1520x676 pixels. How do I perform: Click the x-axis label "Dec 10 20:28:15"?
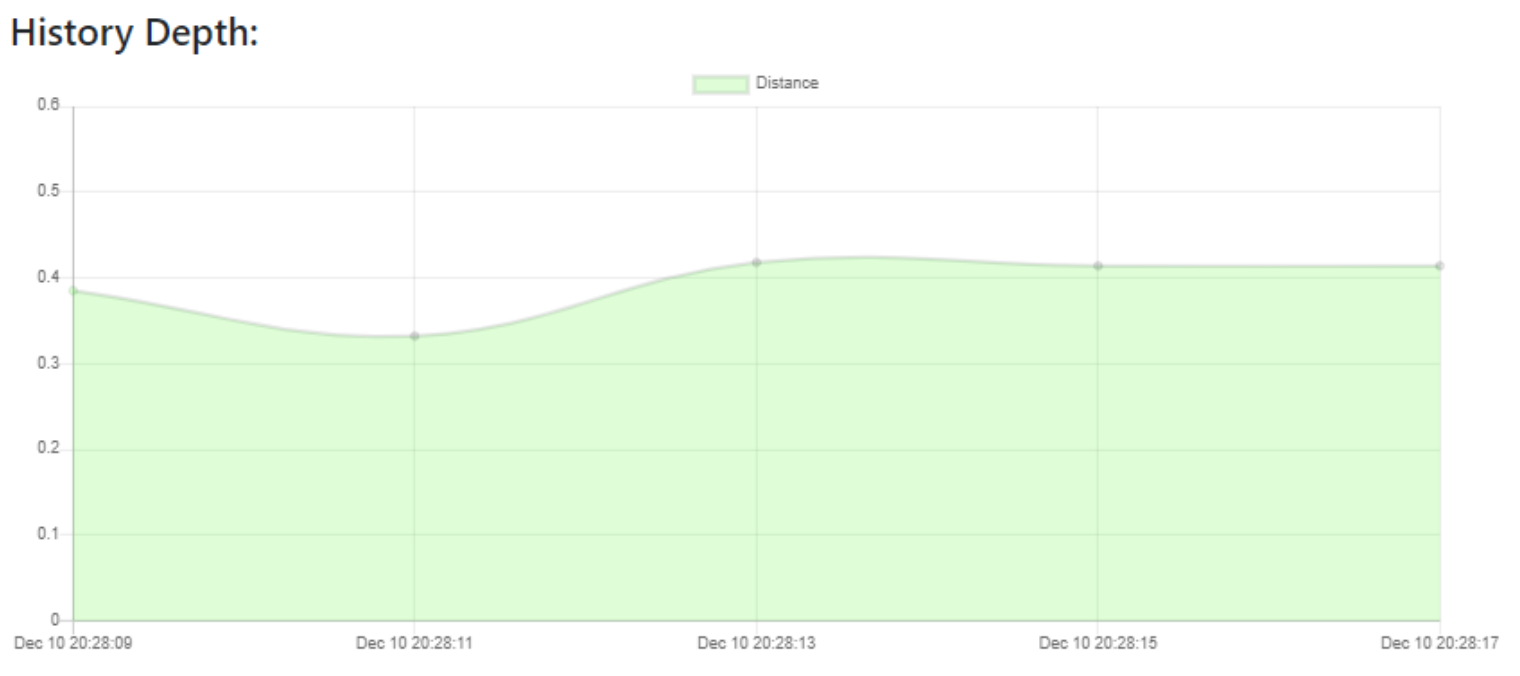pos(1098,643)
